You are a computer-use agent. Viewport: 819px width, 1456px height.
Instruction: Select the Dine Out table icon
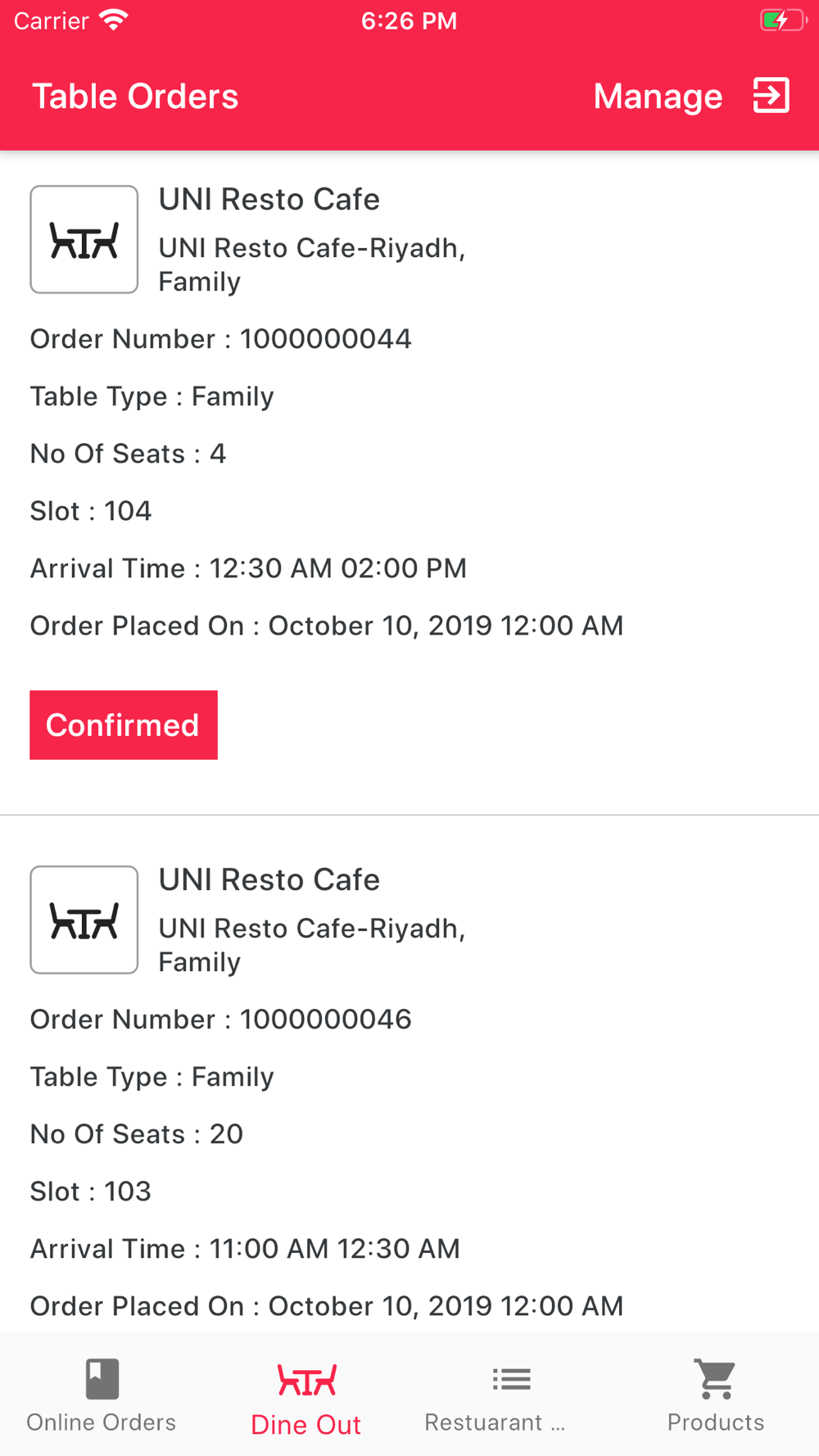point(306,1380)
